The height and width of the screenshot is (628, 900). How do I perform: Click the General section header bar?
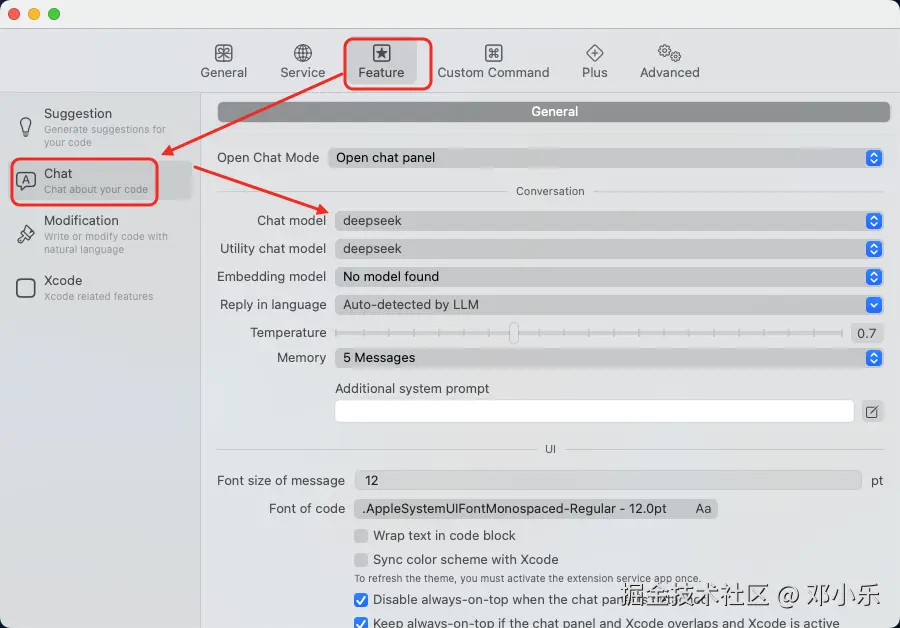(554, 111)
